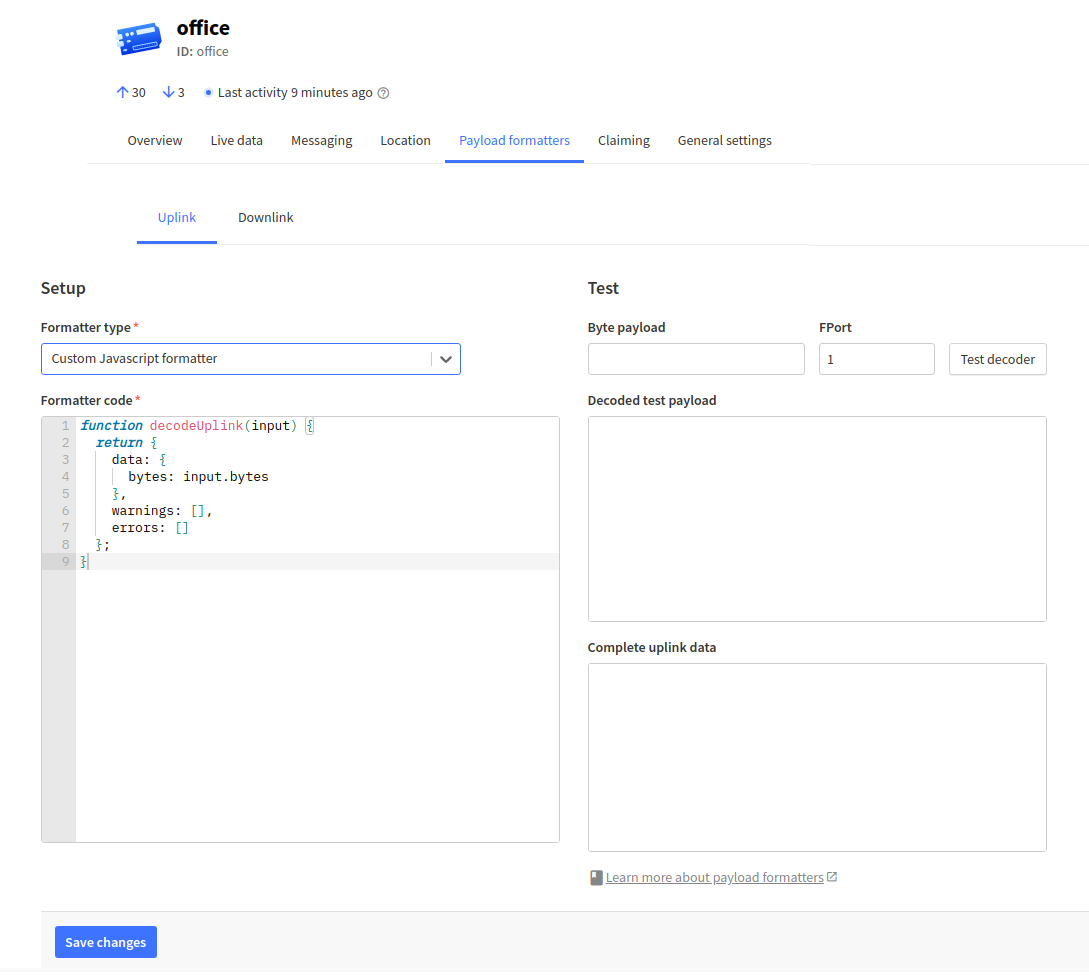The height and width of the screenshot is (975, 1089).
Task: Switch to the Downlink formatter tab
Action: tap(265, 218)
